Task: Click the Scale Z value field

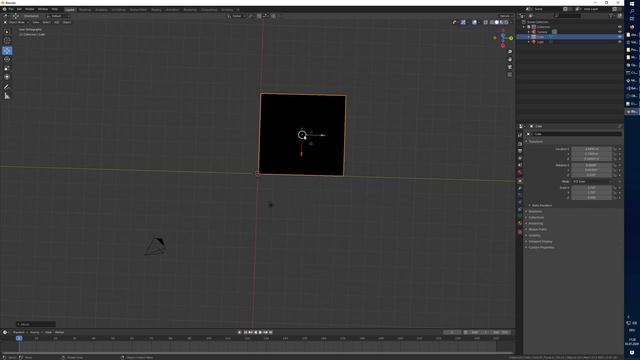Action: coord(591,198)
